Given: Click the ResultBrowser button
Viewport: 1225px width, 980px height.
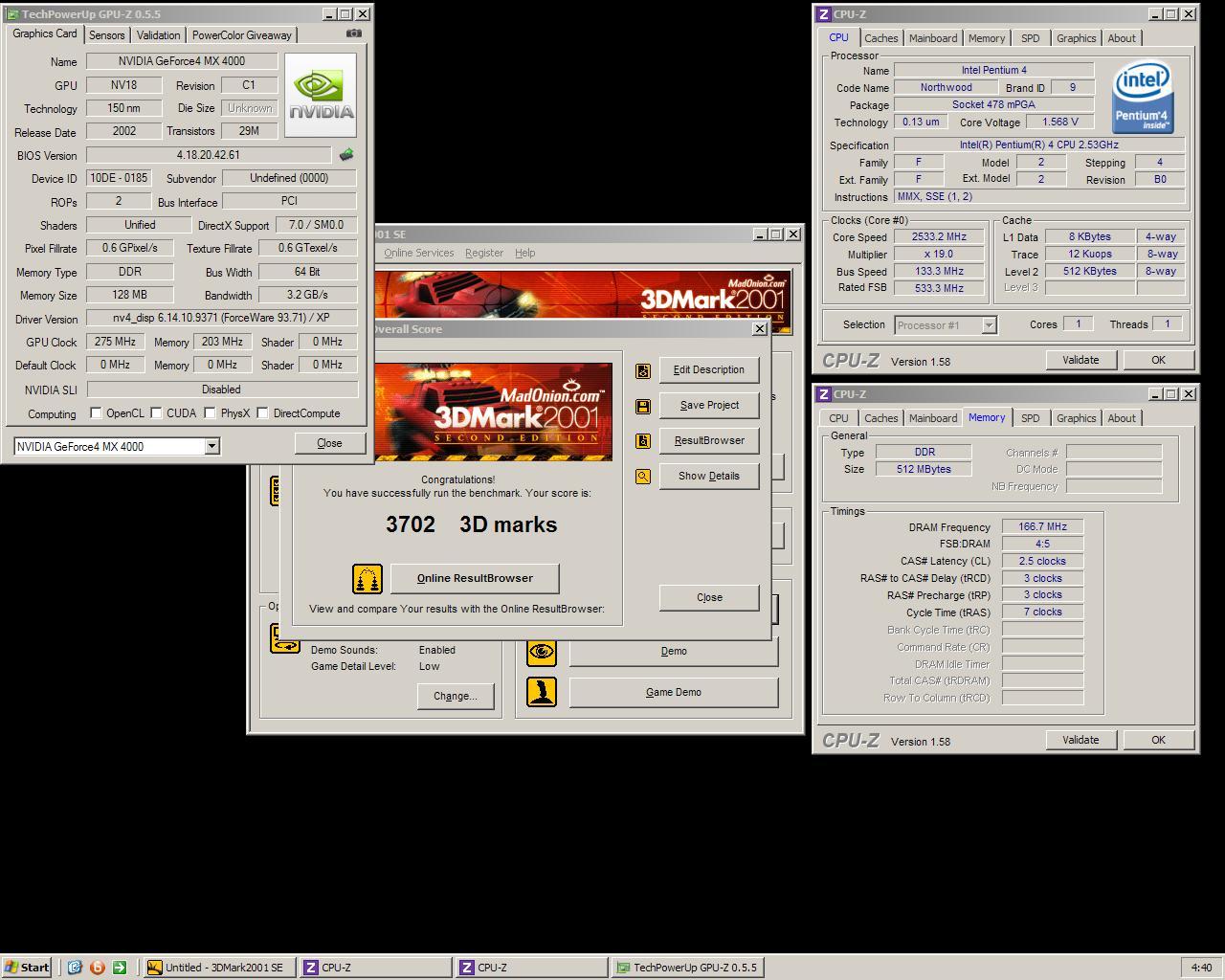Looking at the screenshot, I should pyautogui.click(x=709, y=441).
